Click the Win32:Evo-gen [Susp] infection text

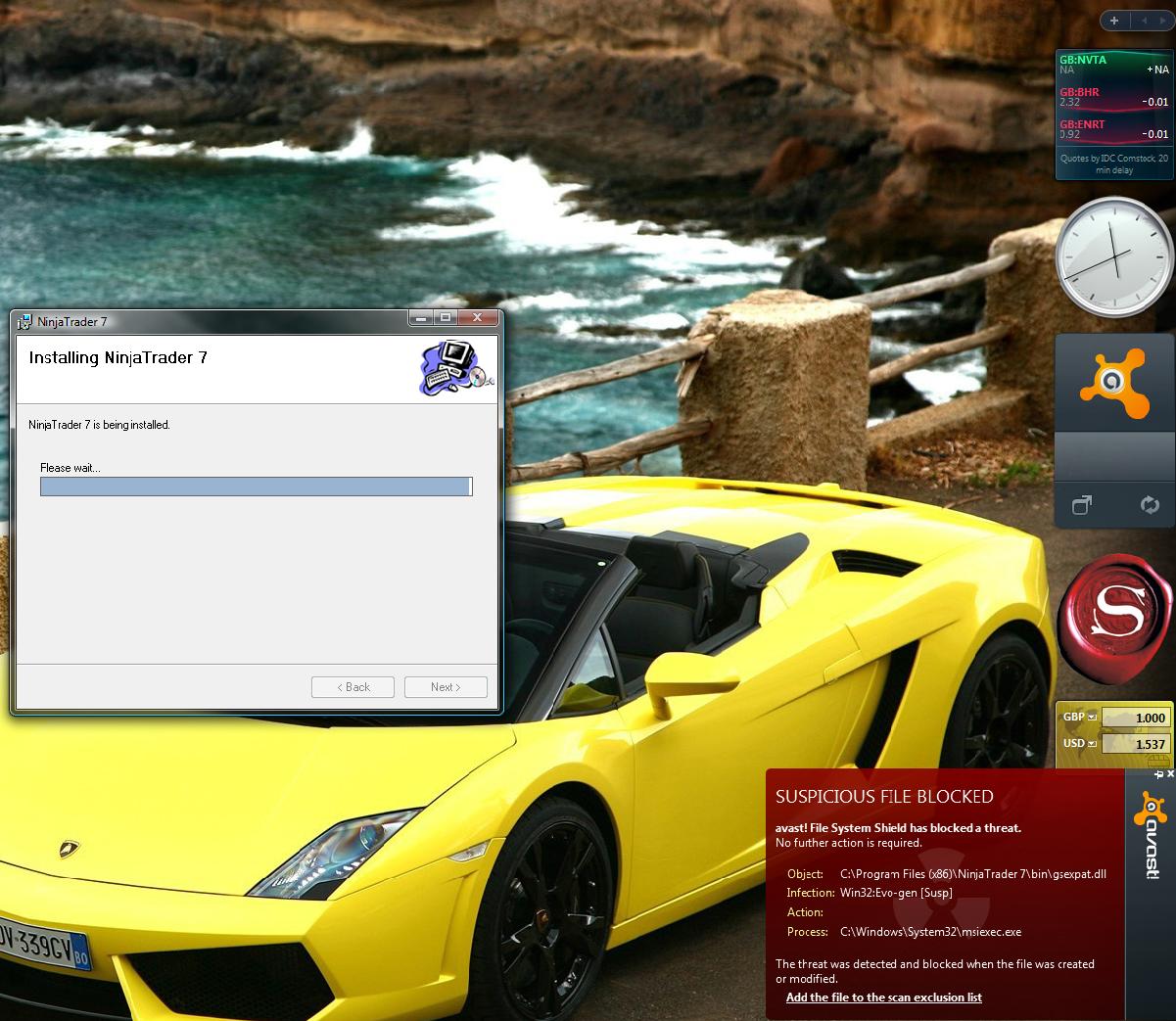point(896,893)
